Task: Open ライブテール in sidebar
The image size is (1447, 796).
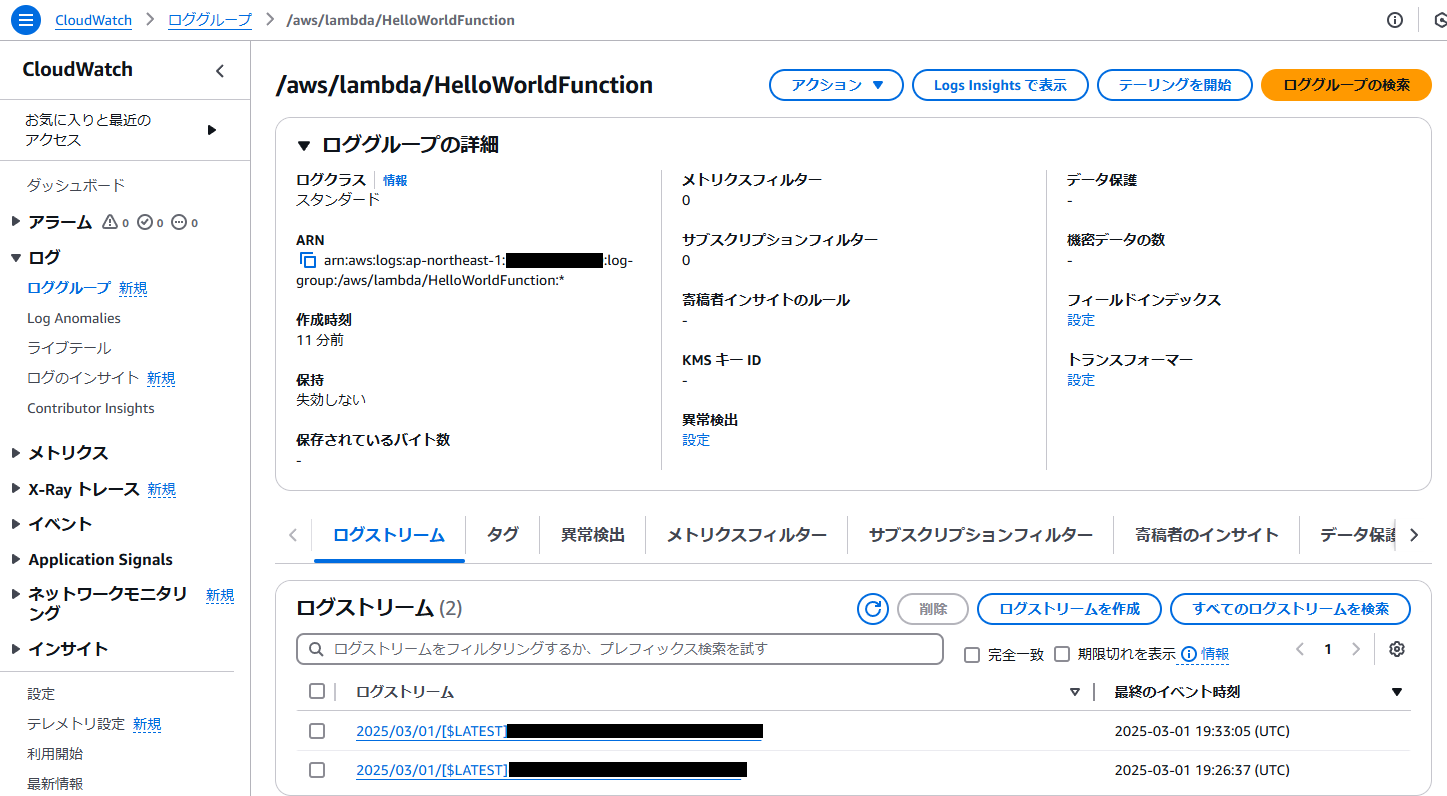Action: [69, 348]
